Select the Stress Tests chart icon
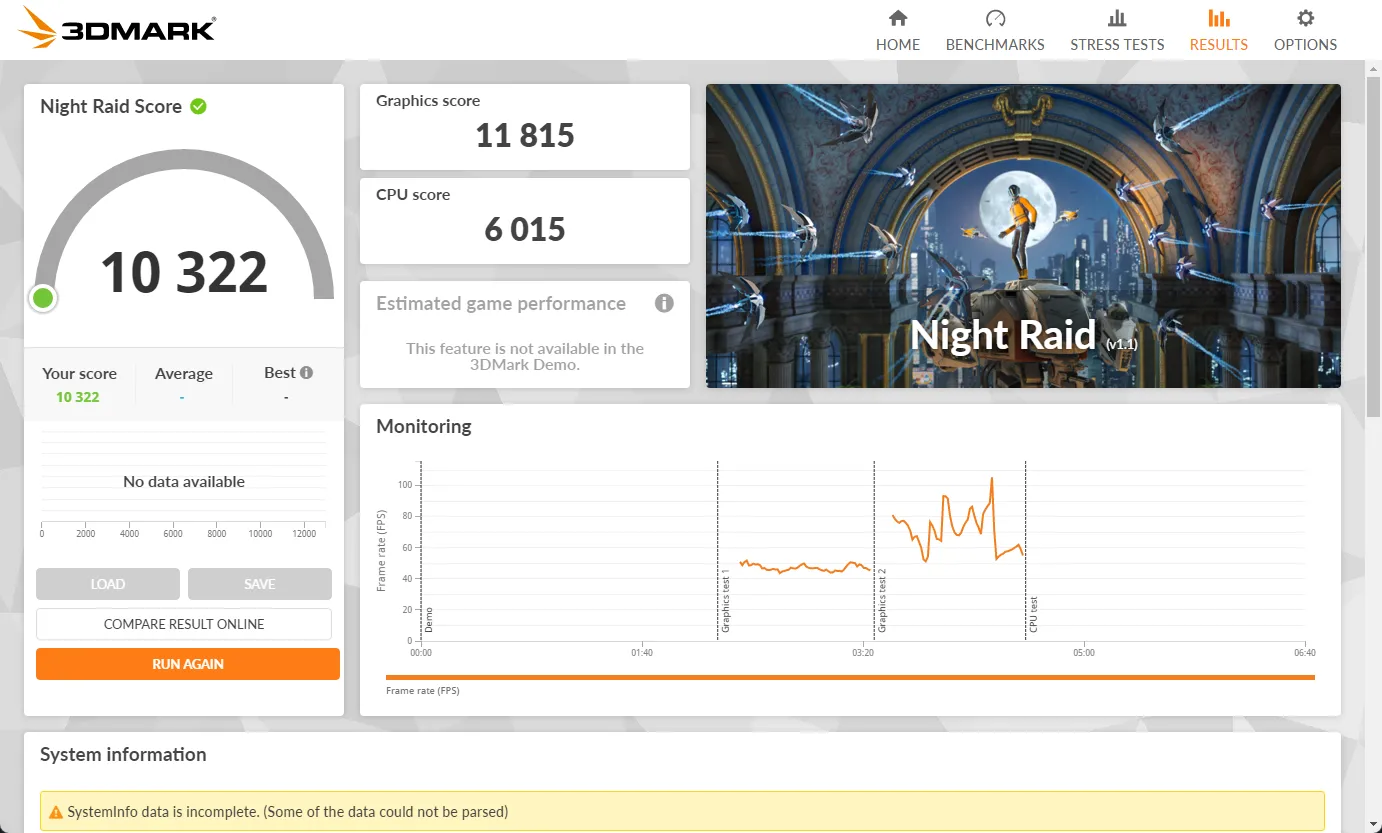This screenshot has height=833, width=1382. (x=1117, y=18)
